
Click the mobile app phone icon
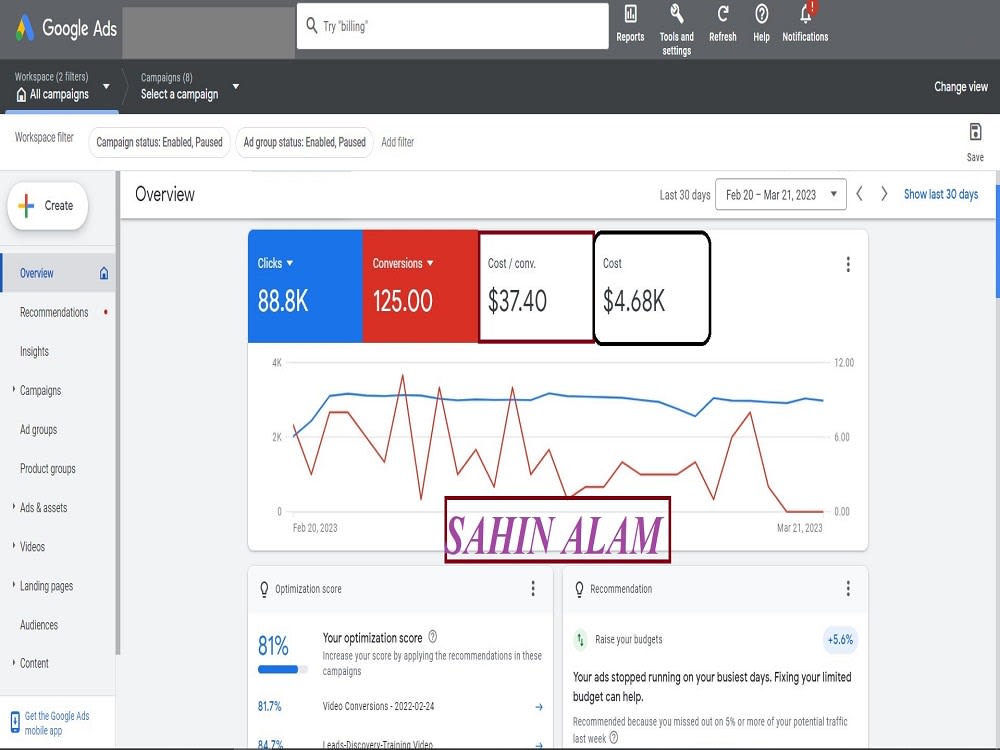coord(15,723)
